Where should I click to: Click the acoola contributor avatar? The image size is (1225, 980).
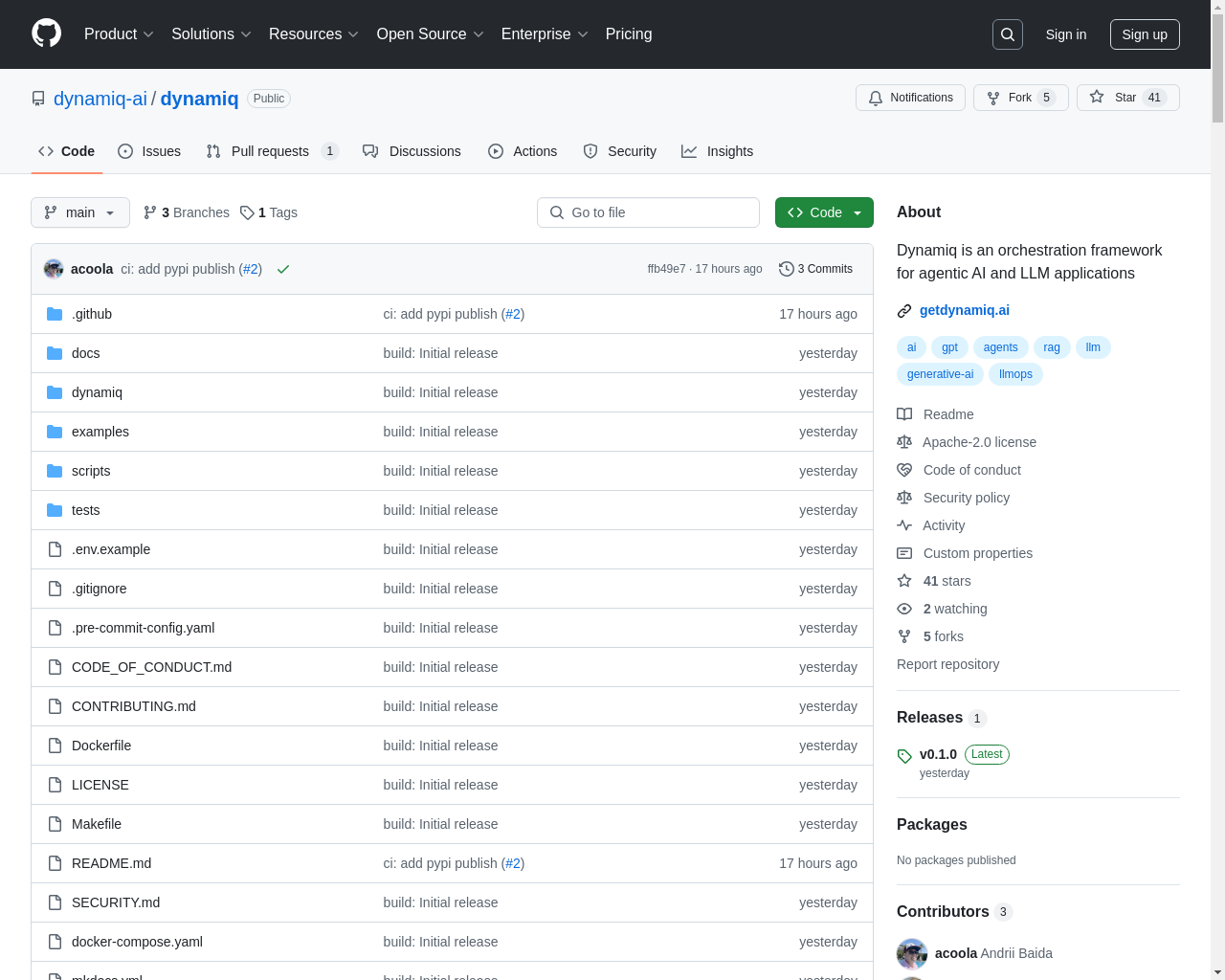[x=912, y=953]
